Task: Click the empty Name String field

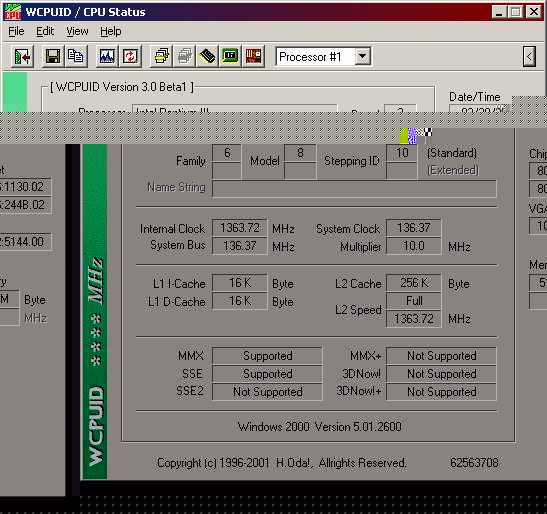Action: [x=354, y=189]
